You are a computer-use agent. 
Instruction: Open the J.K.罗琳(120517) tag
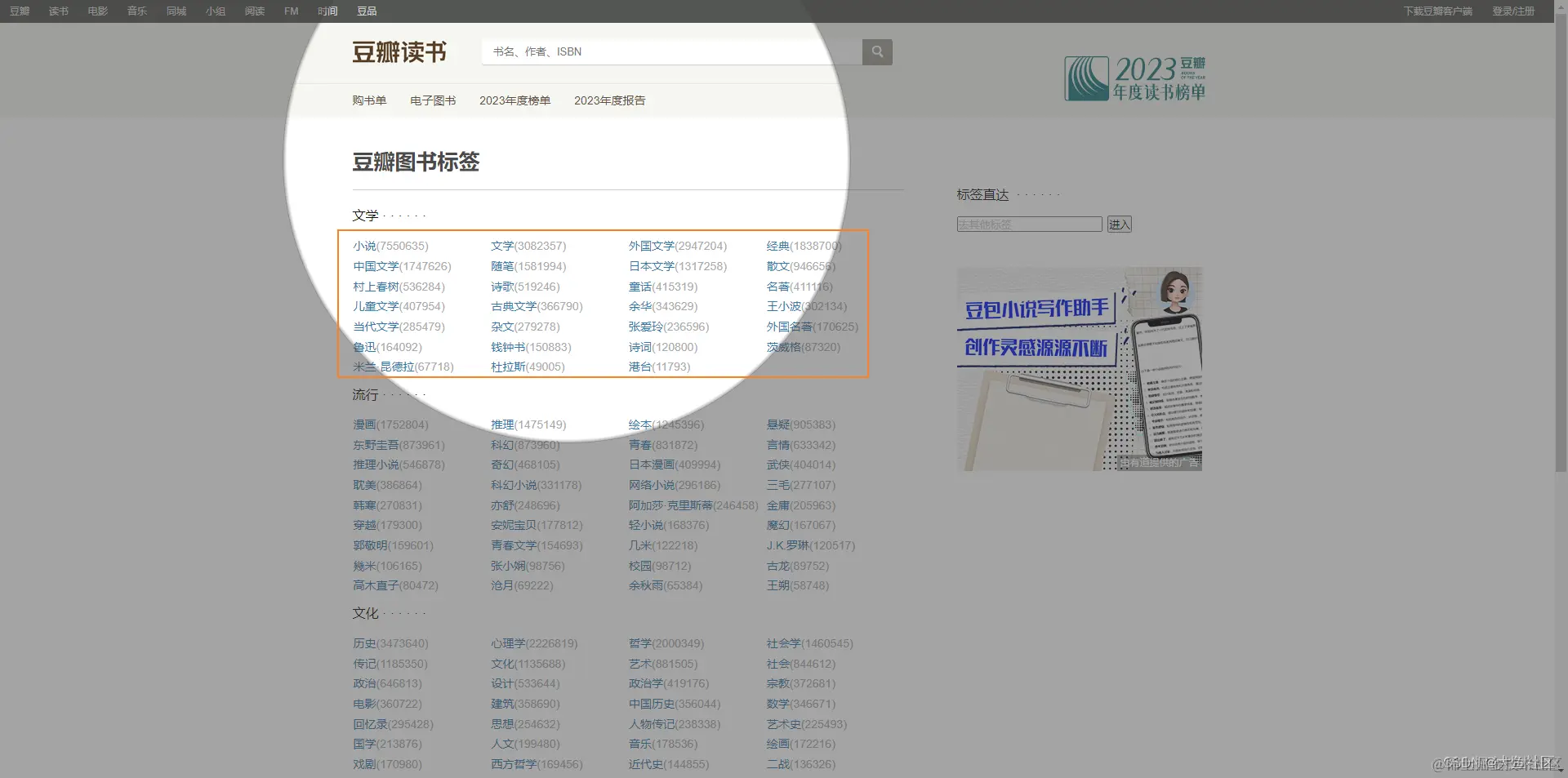(811, 545)
